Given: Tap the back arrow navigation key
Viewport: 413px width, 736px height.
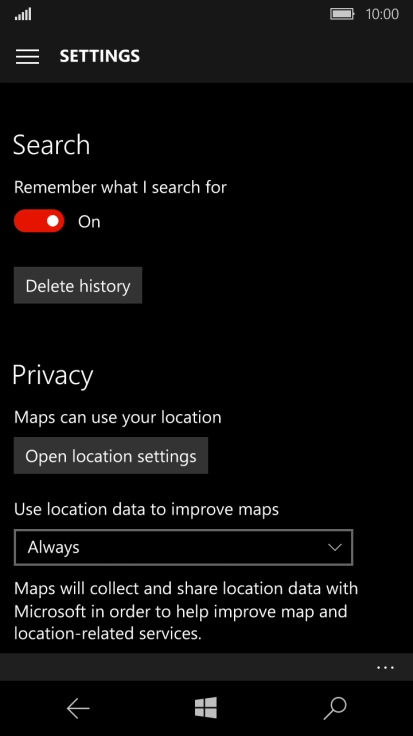Looking at the screenshot, I should [x=78, y=708].
